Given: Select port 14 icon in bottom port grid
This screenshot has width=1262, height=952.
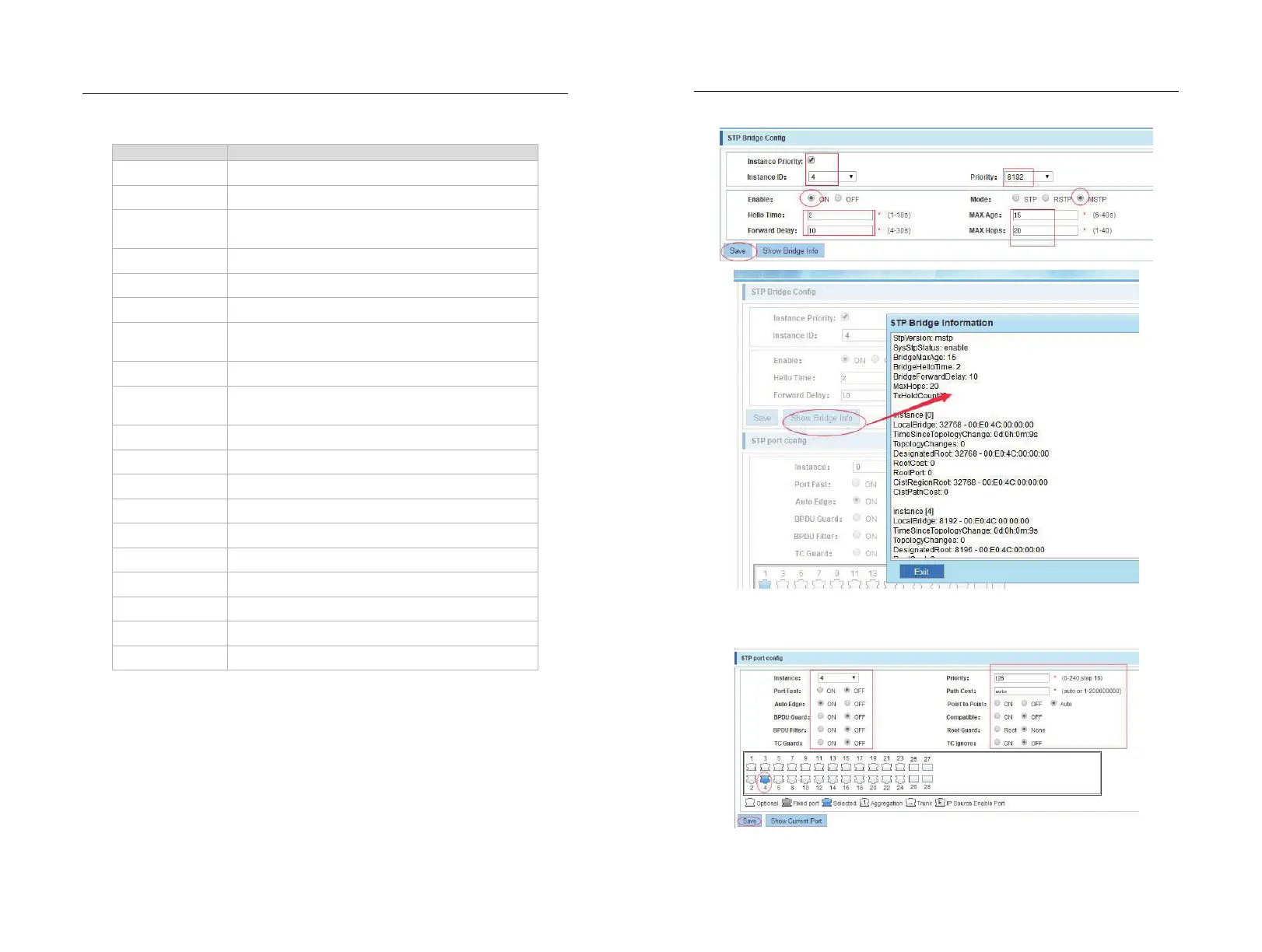Looking at the screenshot, I should tap(833, 779).
